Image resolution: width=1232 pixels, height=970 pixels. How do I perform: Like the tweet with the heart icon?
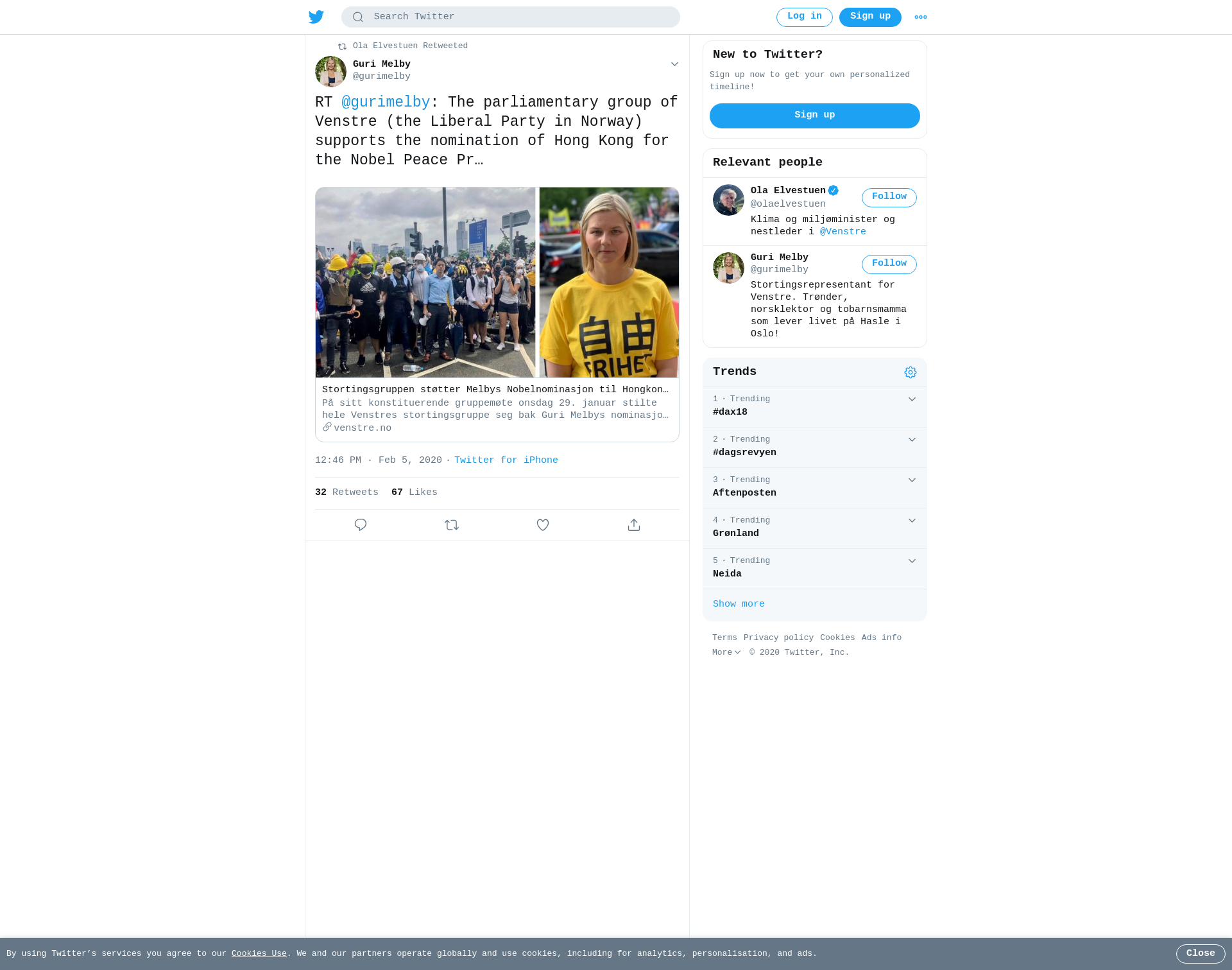click(543, 525)
